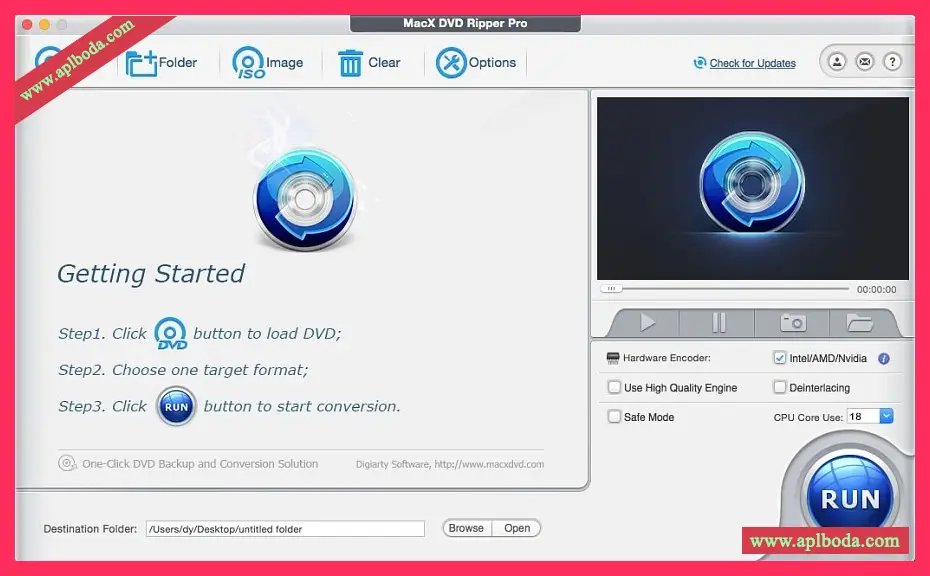Enable Use High Quality Engine
The height and width of the screenshot is (576, 930).
(614, 387)
